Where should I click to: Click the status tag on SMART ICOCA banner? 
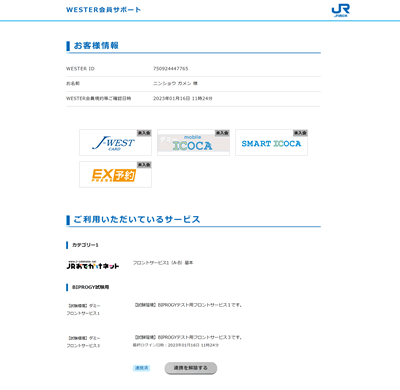point(300,133)
